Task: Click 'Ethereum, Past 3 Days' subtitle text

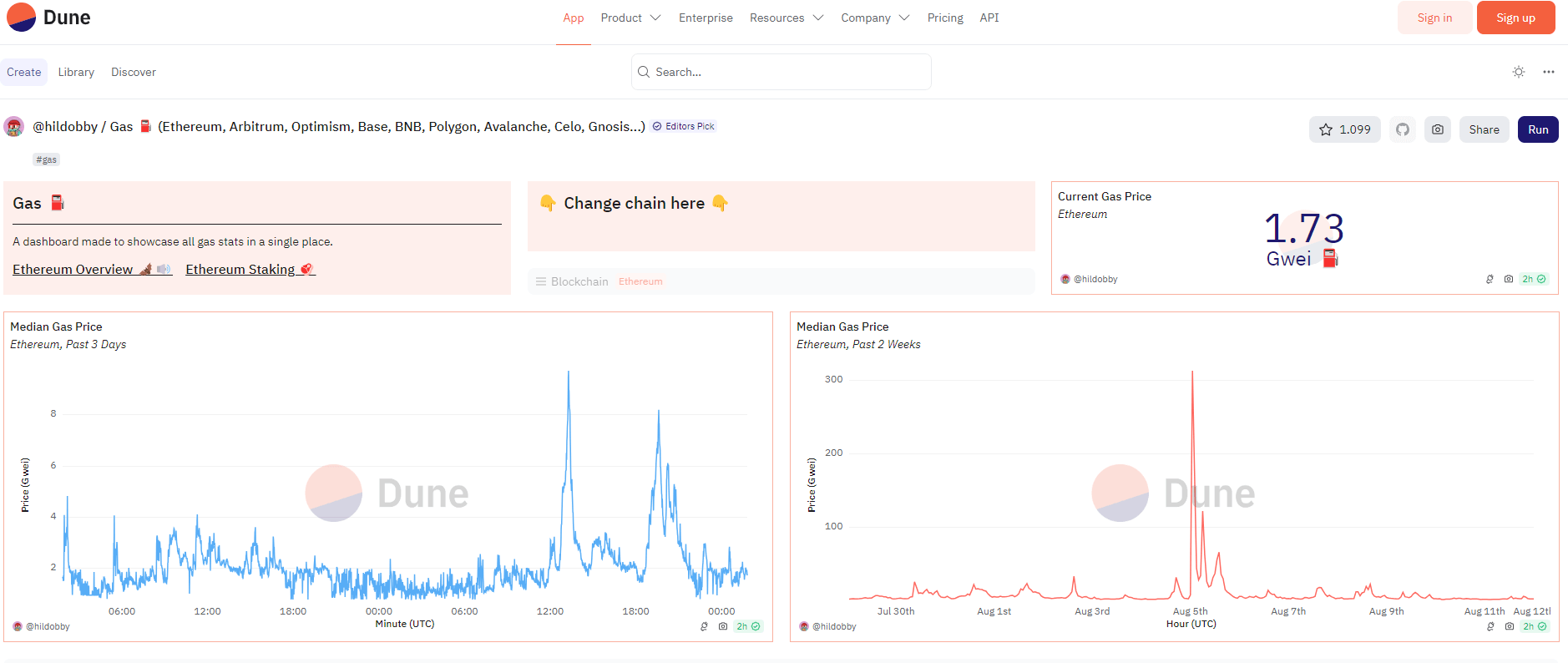Action: [x=68, y=344]
